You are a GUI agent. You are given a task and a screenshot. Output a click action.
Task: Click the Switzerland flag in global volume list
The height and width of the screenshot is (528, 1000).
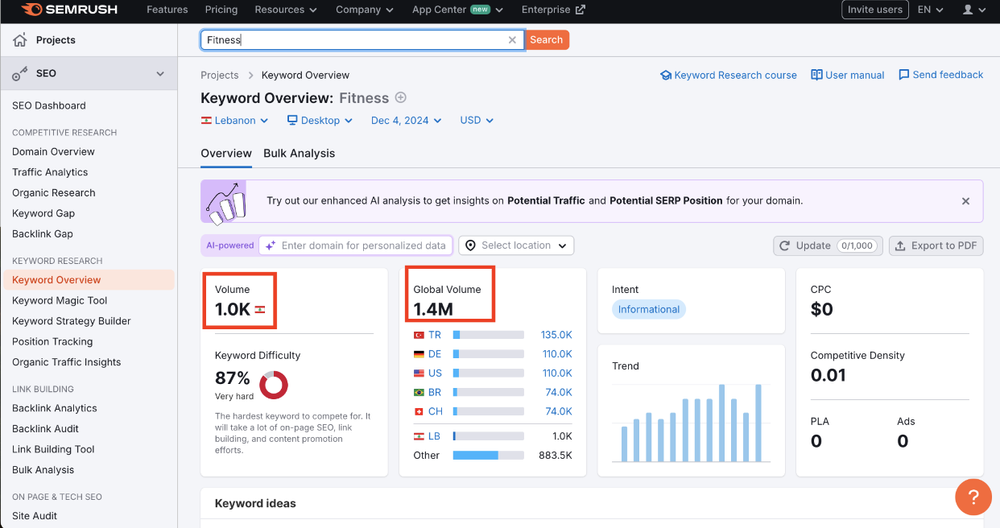pos(419,411)
